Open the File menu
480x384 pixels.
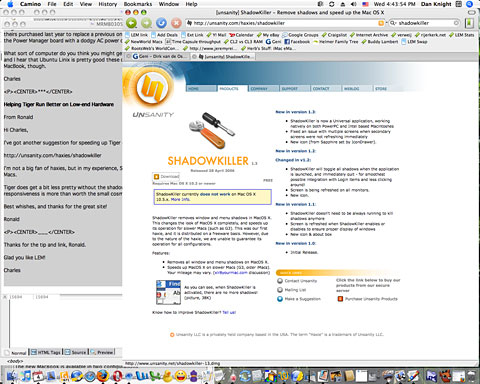point(52,4)
